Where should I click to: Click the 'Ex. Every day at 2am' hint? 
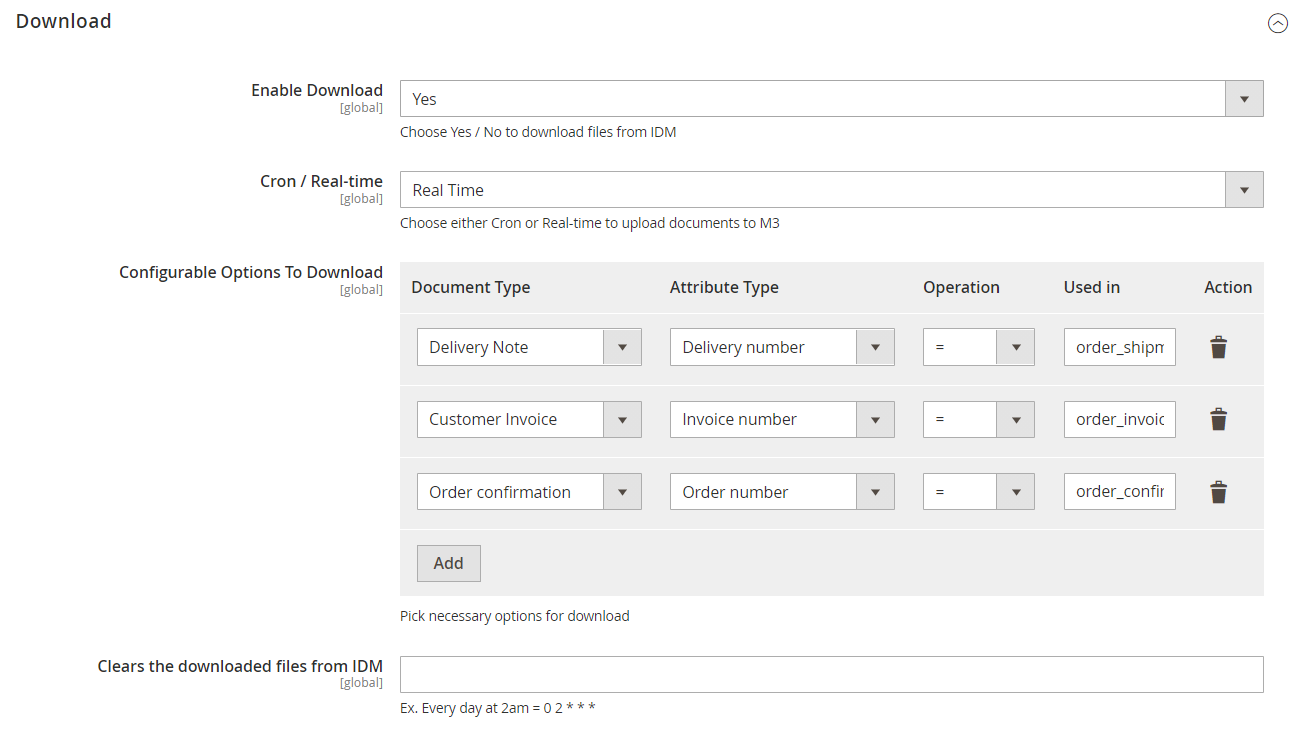click(x=498, y=708)
